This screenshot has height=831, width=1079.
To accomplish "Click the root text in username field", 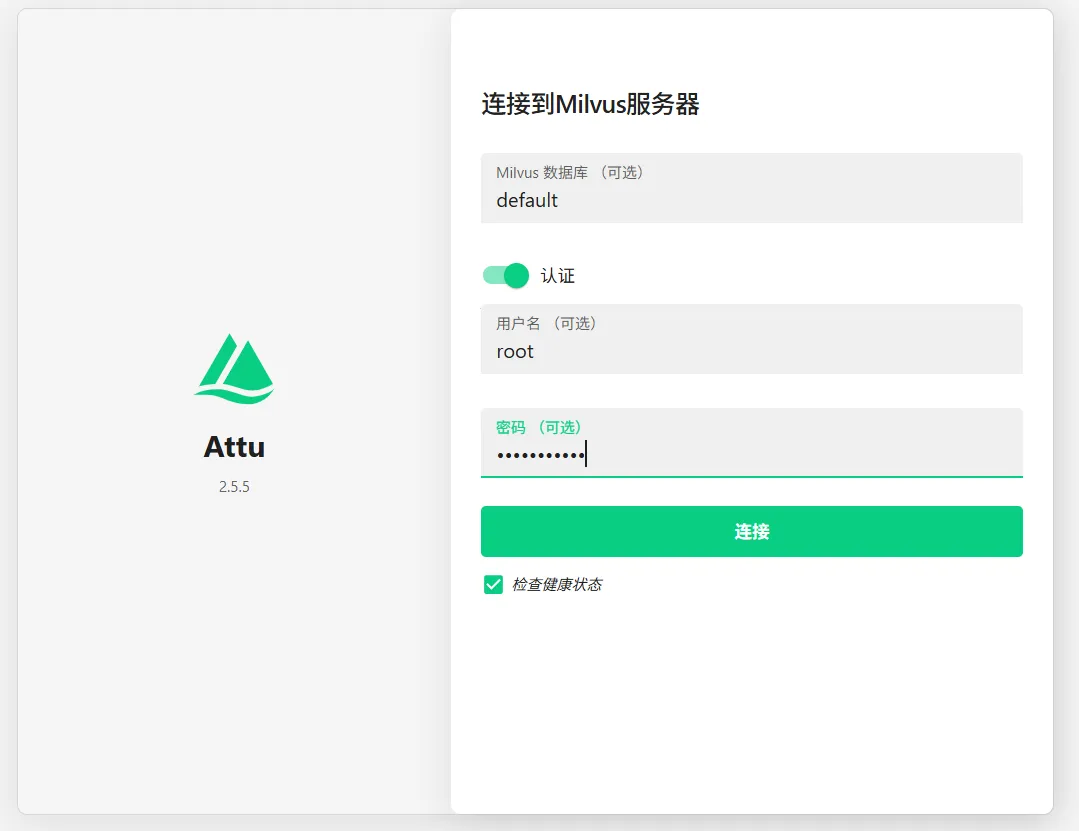I will click(515, 352).
